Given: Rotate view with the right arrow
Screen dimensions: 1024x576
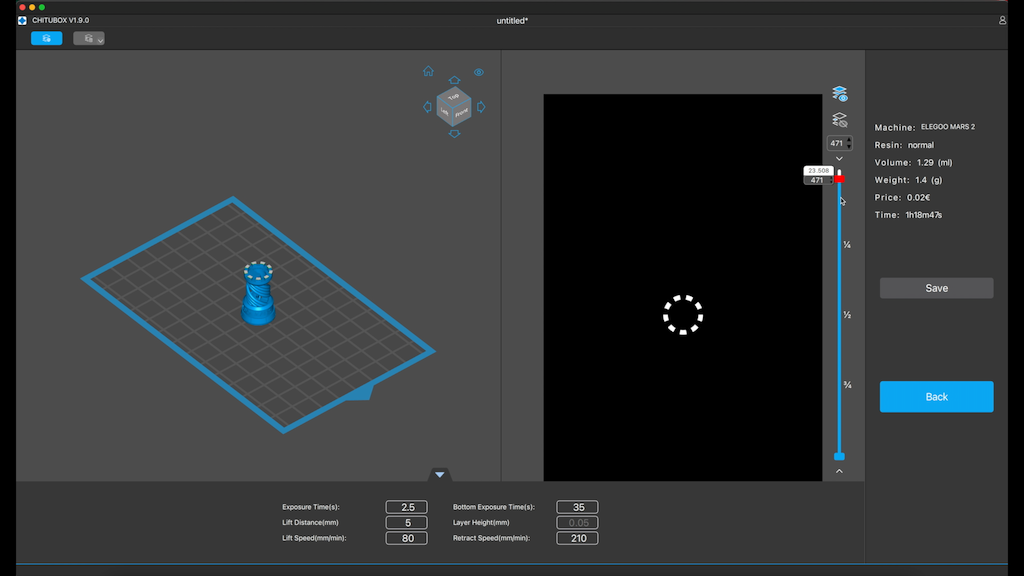Looking at the screenshot, I should 481,107.
